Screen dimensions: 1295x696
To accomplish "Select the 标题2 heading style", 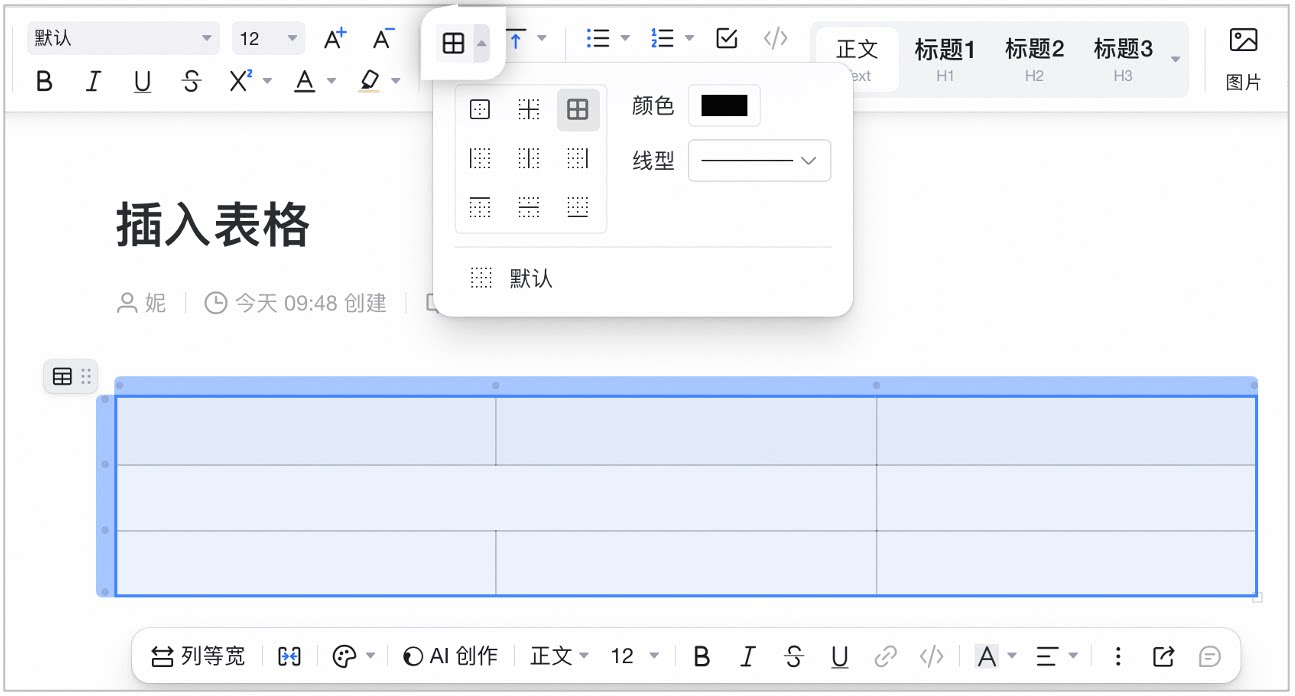I will click(x=1034, y=59).
